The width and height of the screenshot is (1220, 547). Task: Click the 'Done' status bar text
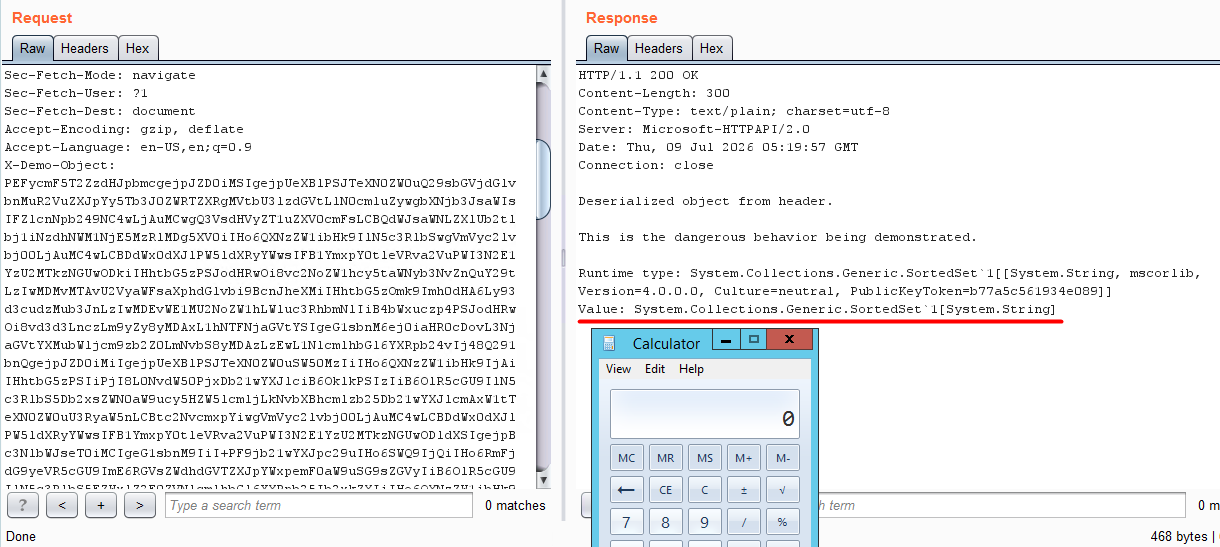coord(20,537)
